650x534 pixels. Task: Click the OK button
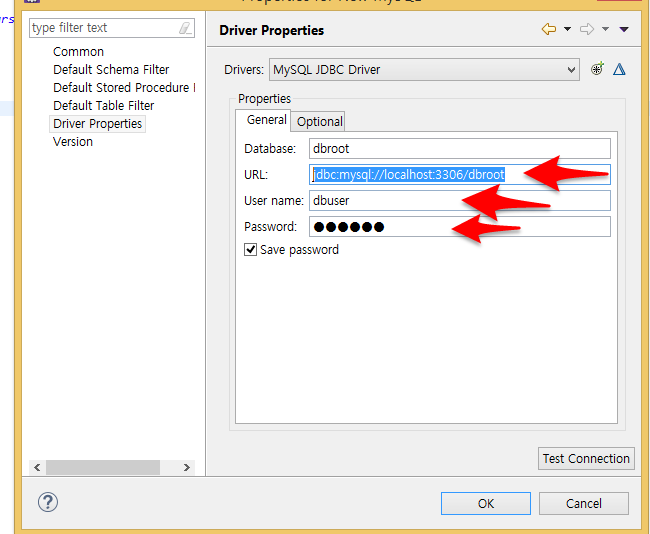(486, 503)
